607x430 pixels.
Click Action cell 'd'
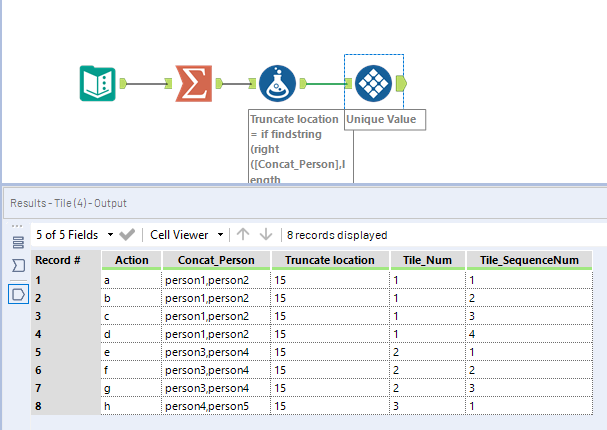pos(131,334)
